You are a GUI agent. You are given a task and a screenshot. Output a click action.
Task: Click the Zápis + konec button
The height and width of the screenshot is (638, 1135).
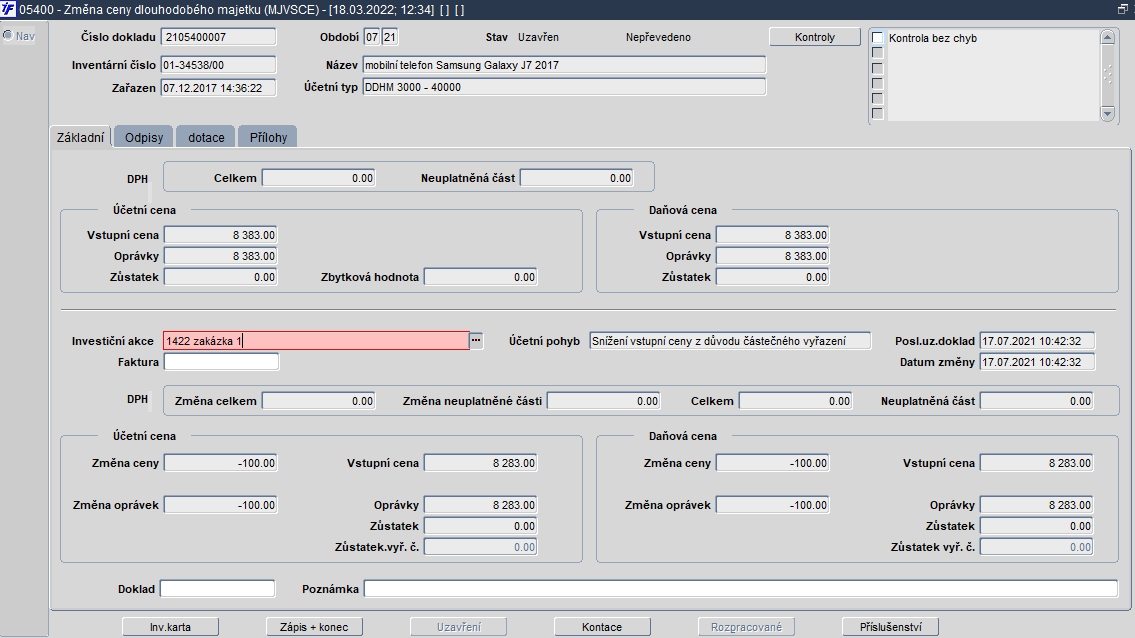(314, 627)
